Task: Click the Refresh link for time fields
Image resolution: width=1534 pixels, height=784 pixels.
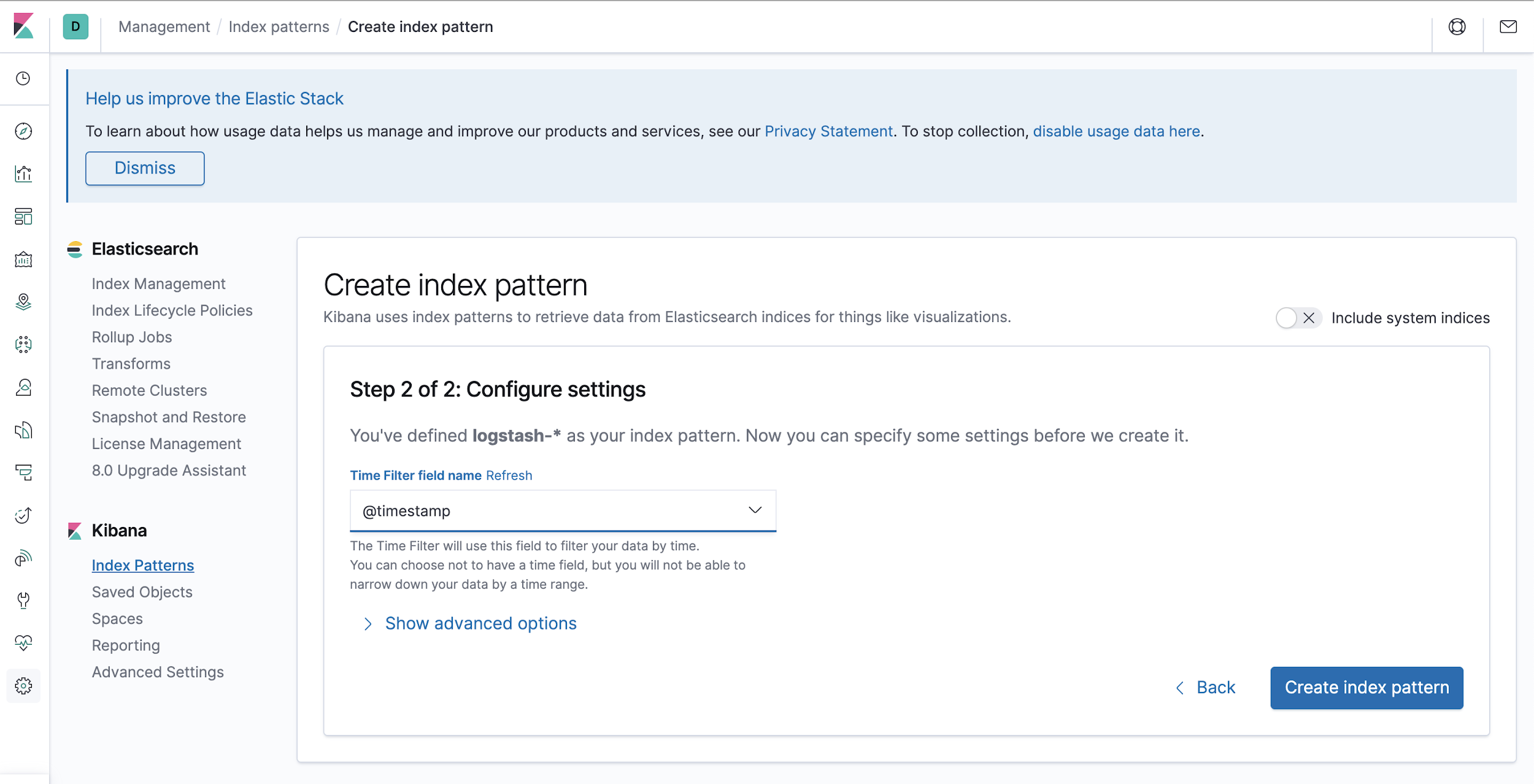Action: [x=509, y=475]
